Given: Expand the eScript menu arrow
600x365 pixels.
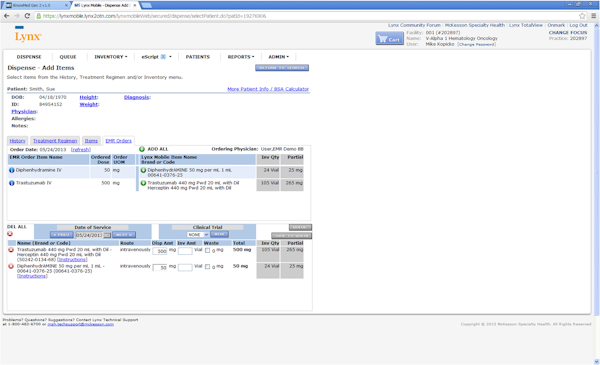Looking at the screenshot, I should pos(170,57).
